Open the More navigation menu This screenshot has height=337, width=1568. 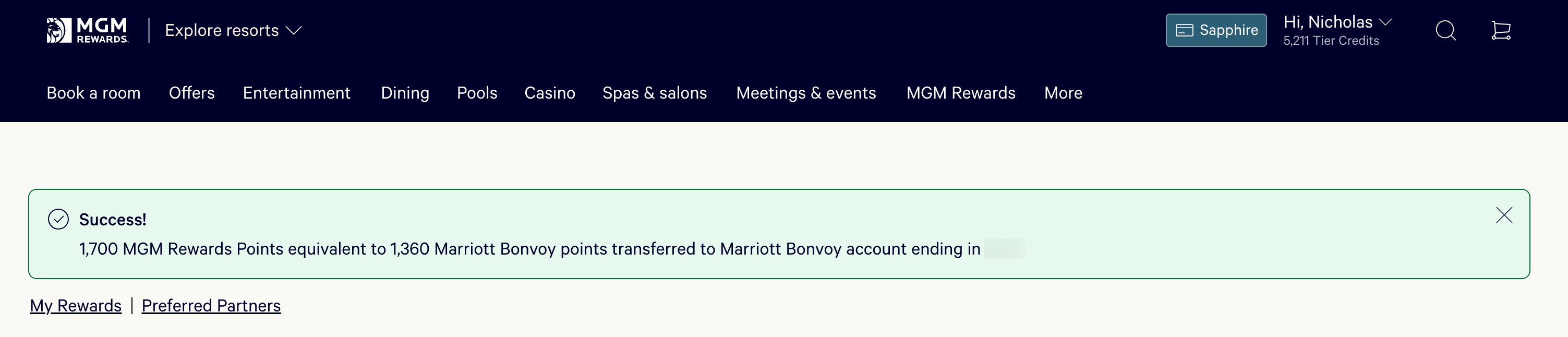(x=1063, y=93)
